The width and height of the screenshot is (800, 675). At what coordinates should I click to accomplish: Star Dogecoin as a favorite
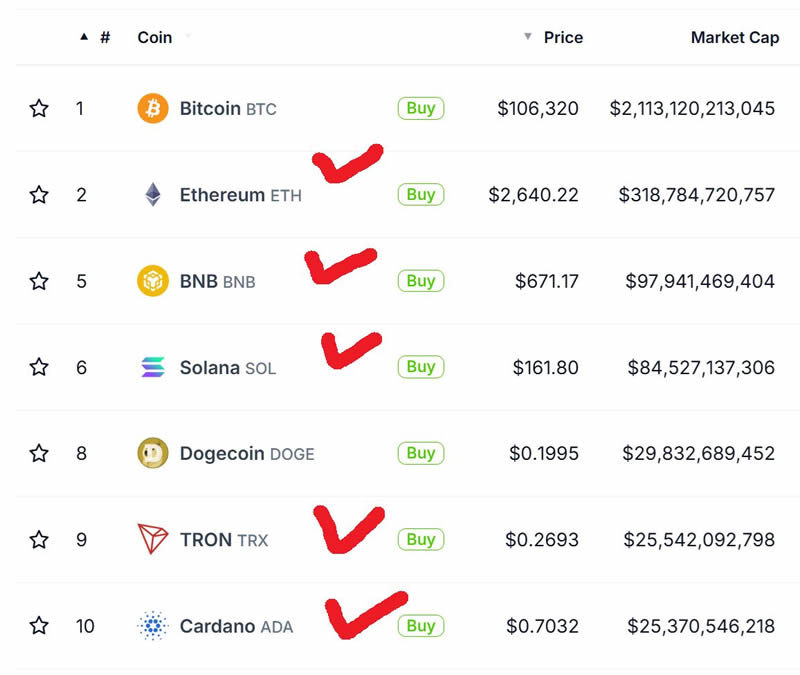point(39,454)
